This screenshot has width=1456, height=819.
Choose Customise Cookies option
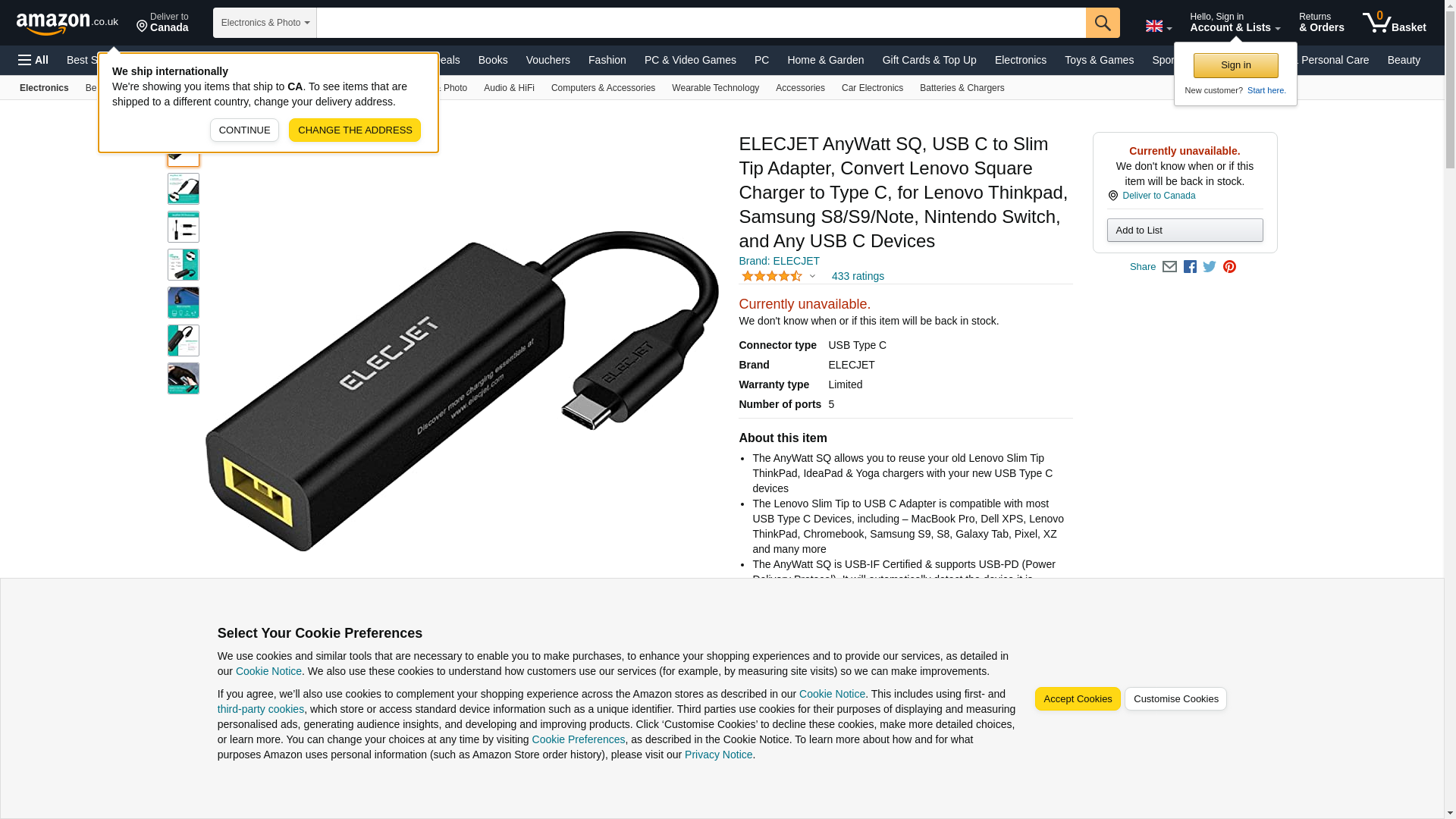(1175, 699)
